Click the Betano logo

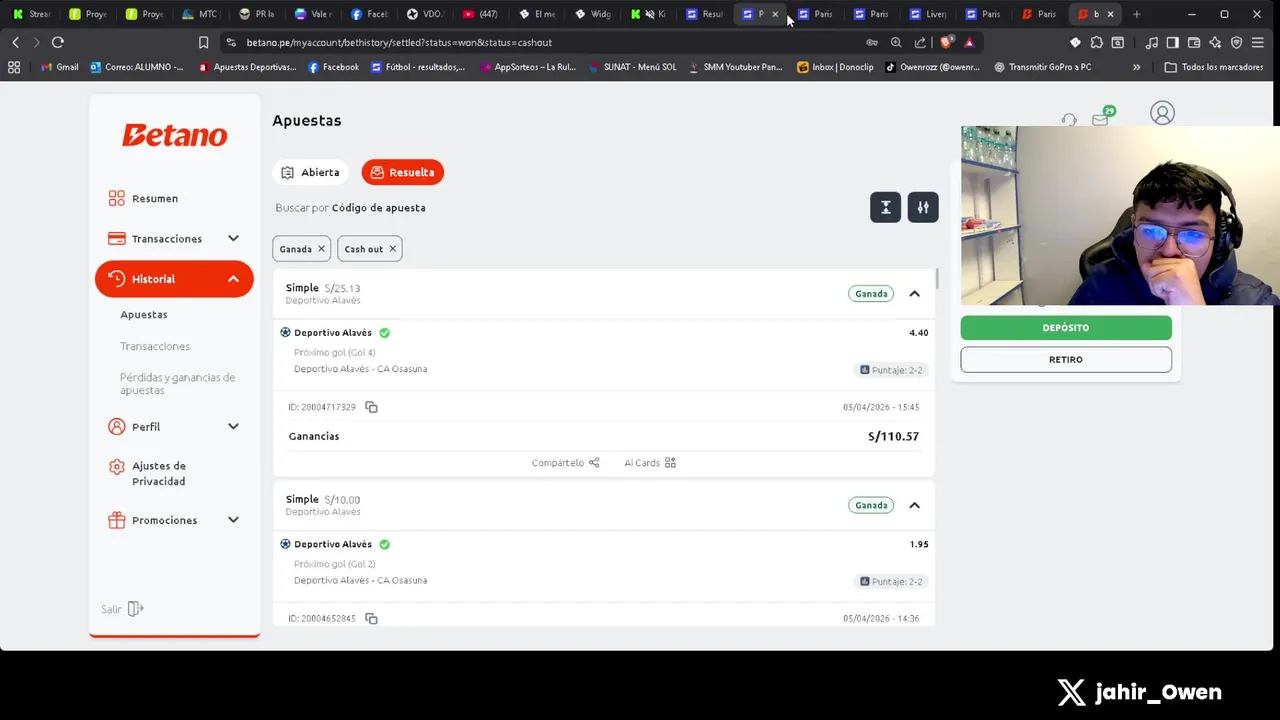click(174, 135)
